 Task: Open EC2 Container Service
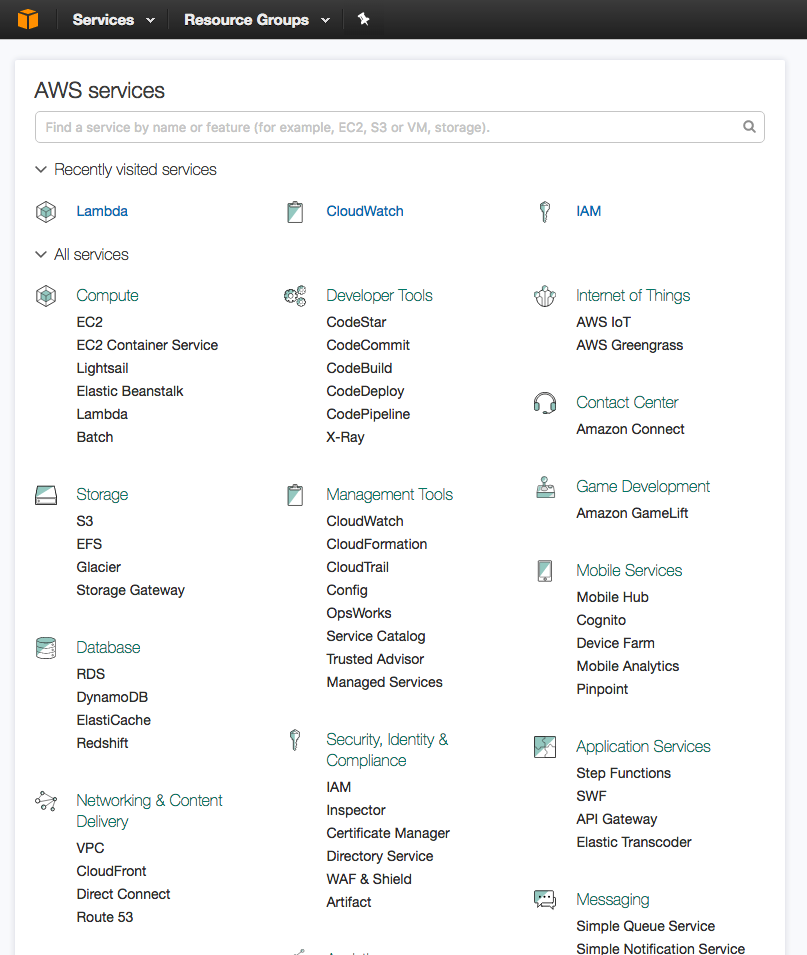[147, 345]
